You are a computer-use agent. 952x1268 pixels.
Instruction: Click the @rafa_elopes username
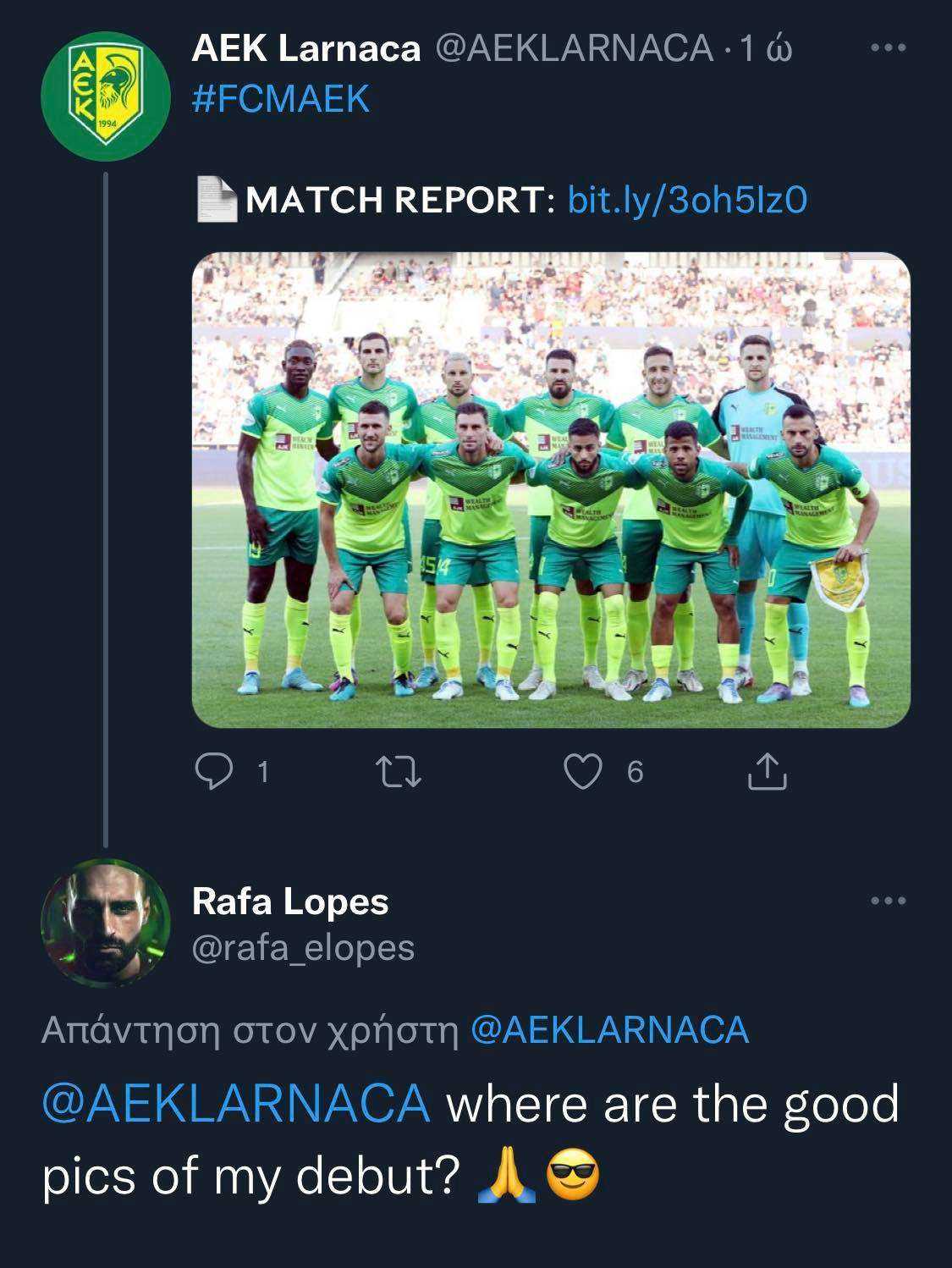304,948
